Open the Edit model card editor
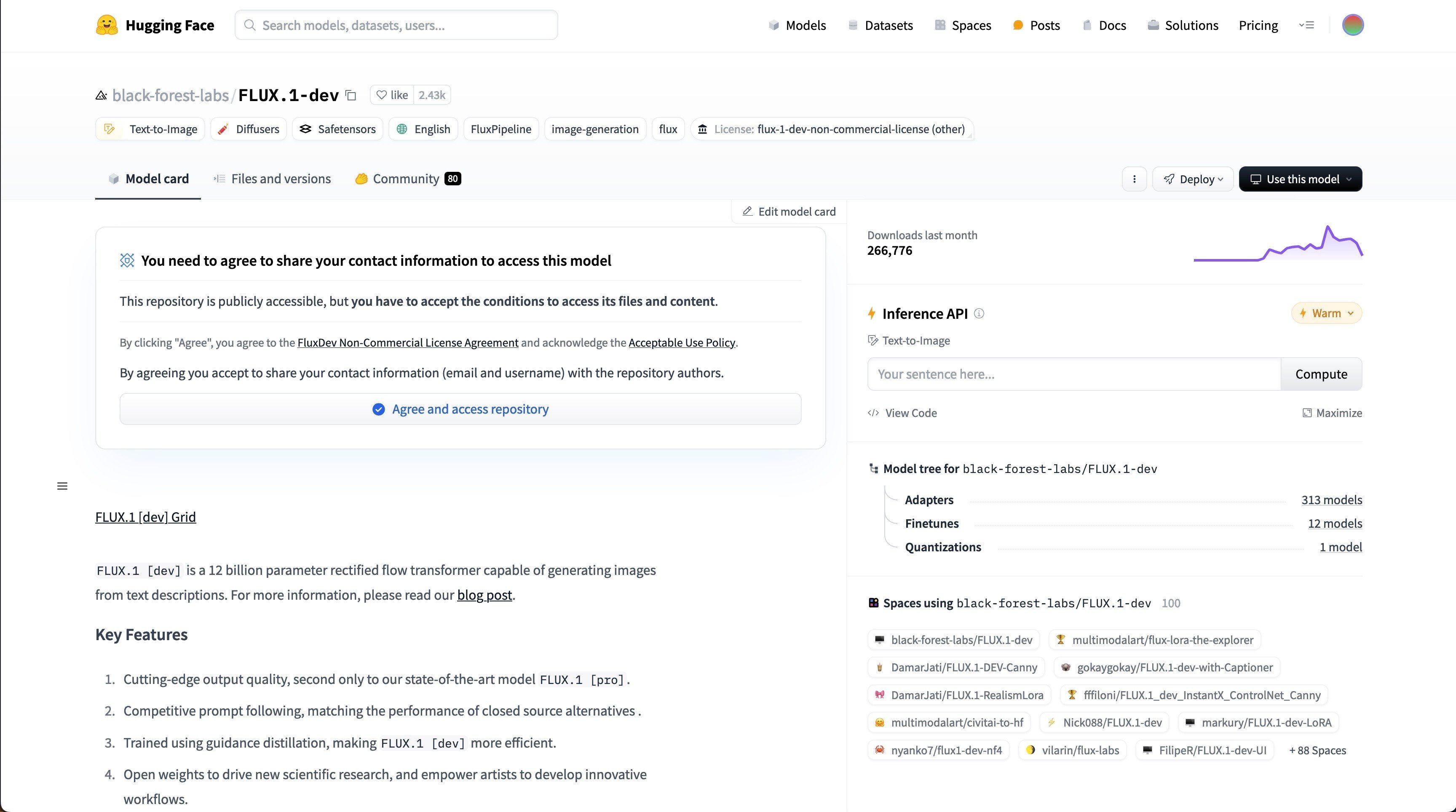 (x=788, y=211)
